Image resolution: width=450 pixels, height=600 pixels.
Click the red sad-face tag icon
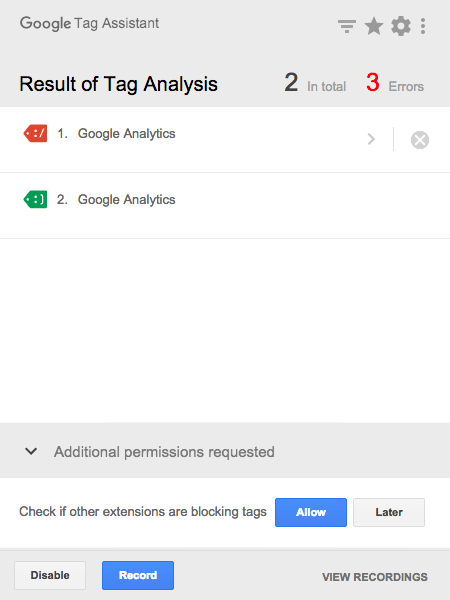point(35,133)
